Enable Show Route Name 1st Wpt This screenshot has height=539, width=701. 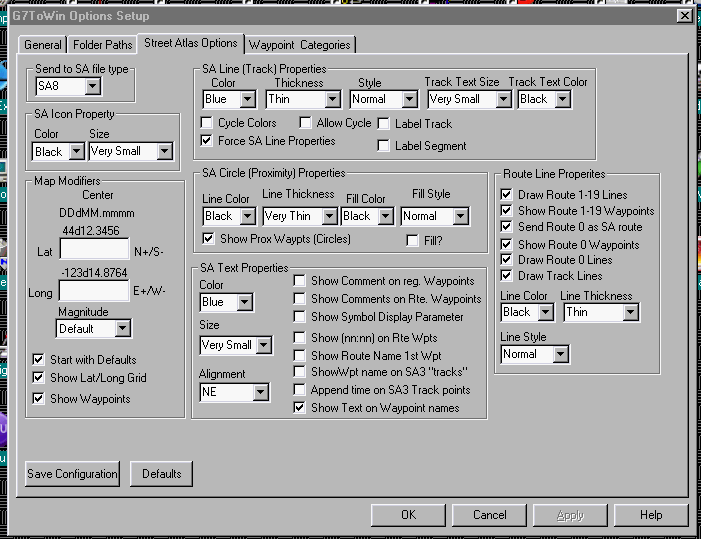300,356
